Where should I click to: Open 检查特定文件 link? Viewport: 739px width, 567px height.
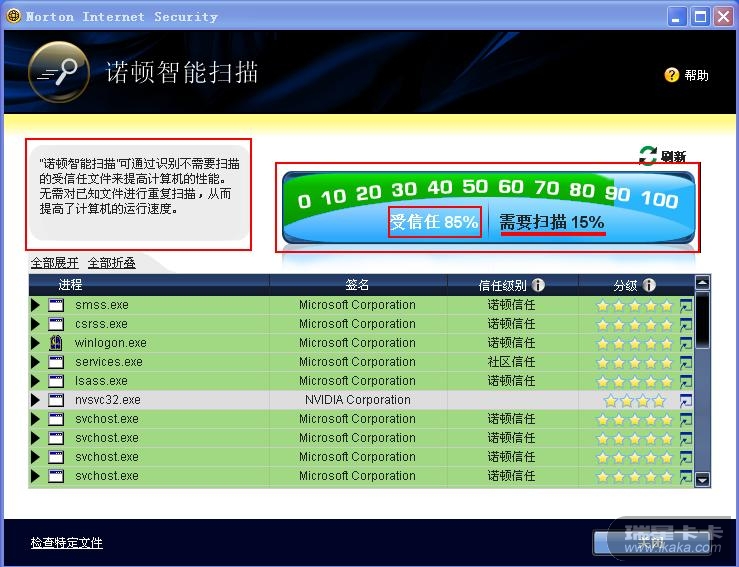66,542
